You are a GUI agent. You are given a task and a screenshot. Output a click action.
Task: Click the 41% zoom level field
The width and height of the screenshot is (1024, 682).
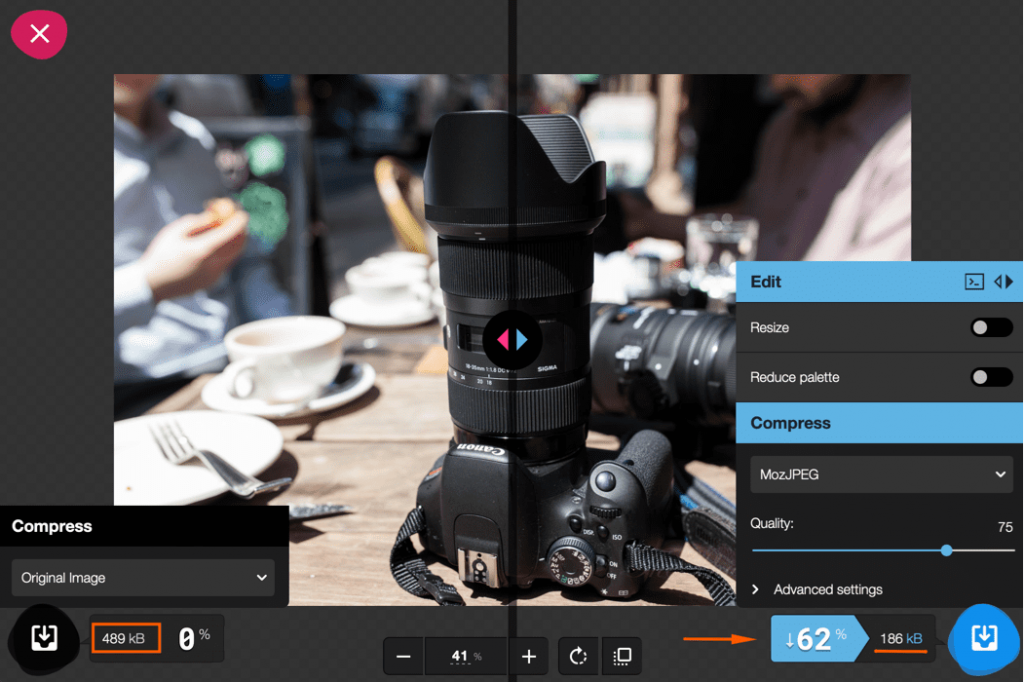466,657
